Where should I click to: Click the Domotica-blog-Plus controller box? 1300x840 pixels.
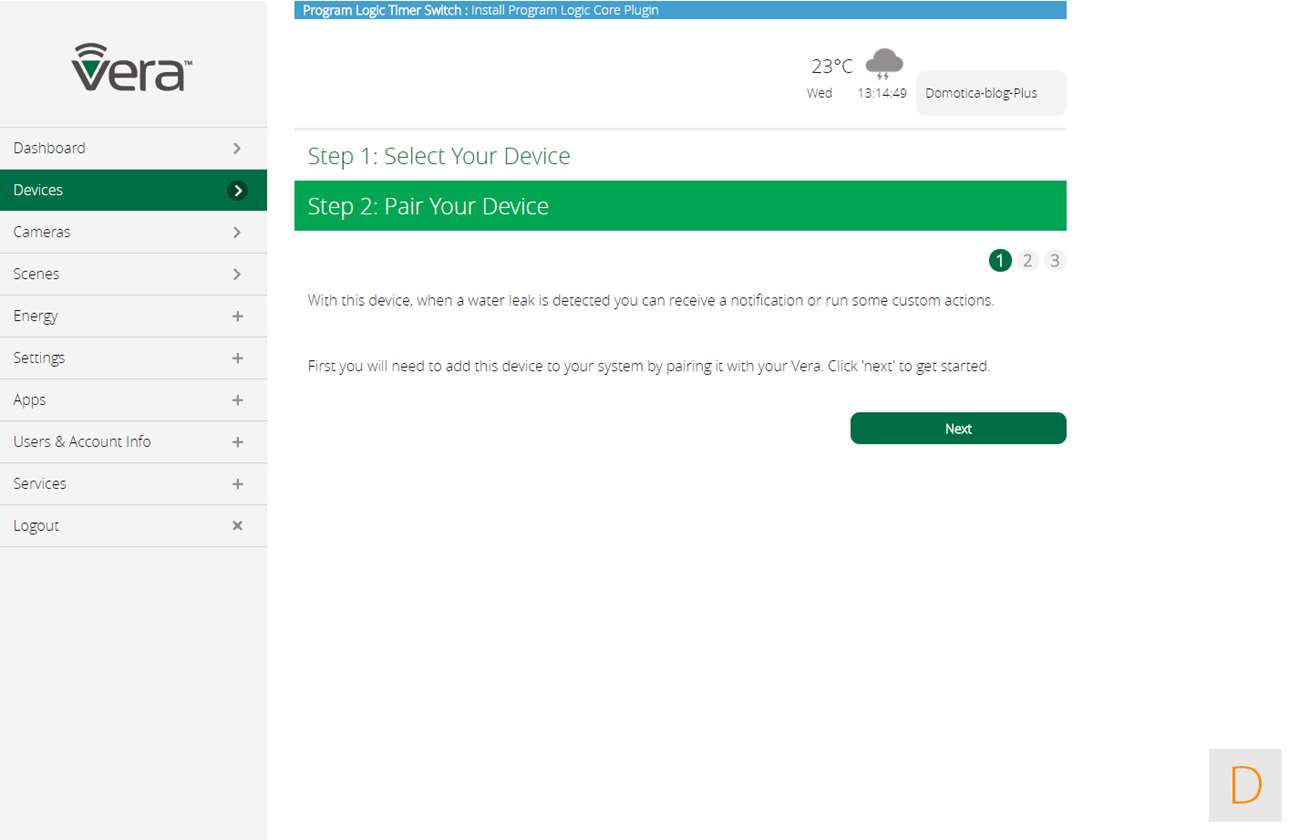990,93
